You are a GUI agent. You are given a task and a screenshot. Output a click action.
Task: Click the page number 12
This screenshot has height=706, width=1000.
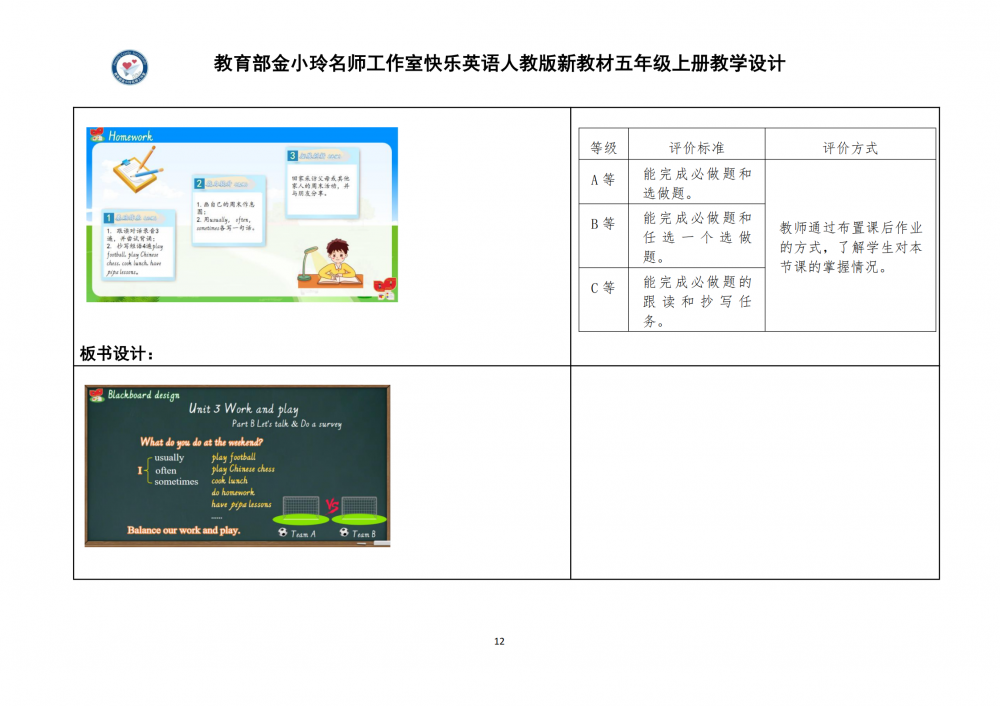coord(499,641)
